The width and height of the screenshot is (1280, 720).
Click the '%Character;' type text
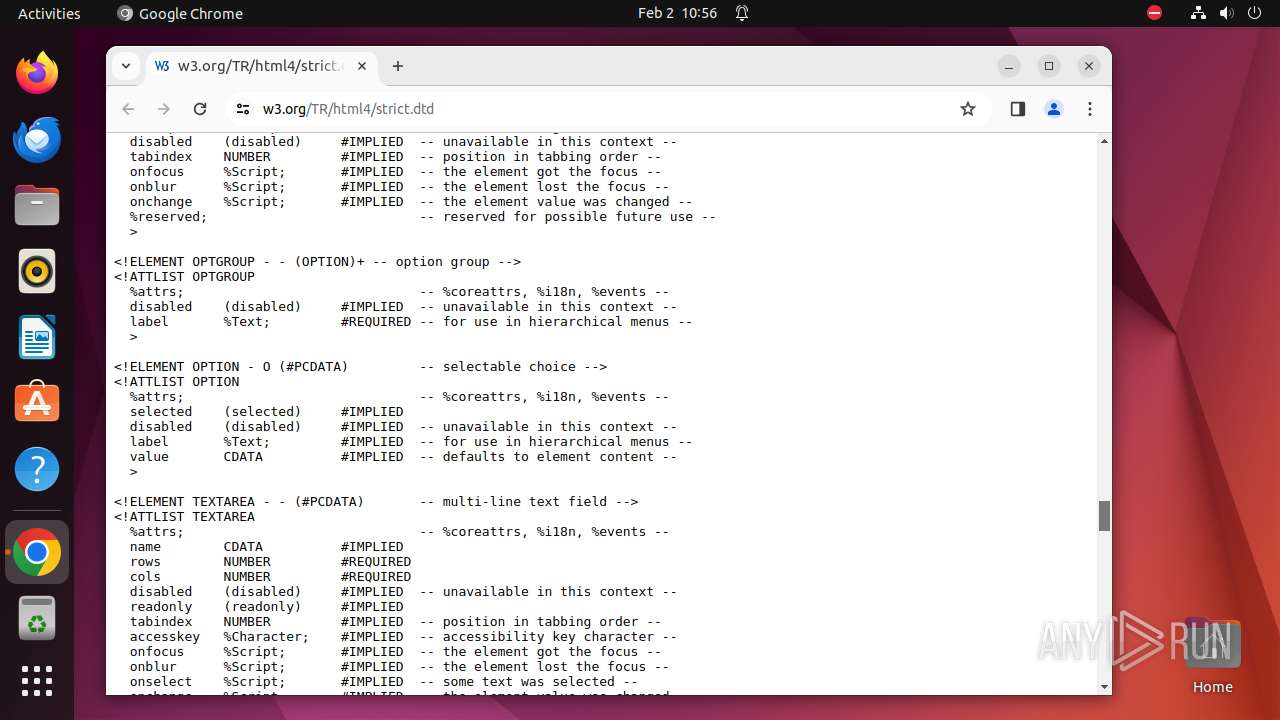coord(266,637)
